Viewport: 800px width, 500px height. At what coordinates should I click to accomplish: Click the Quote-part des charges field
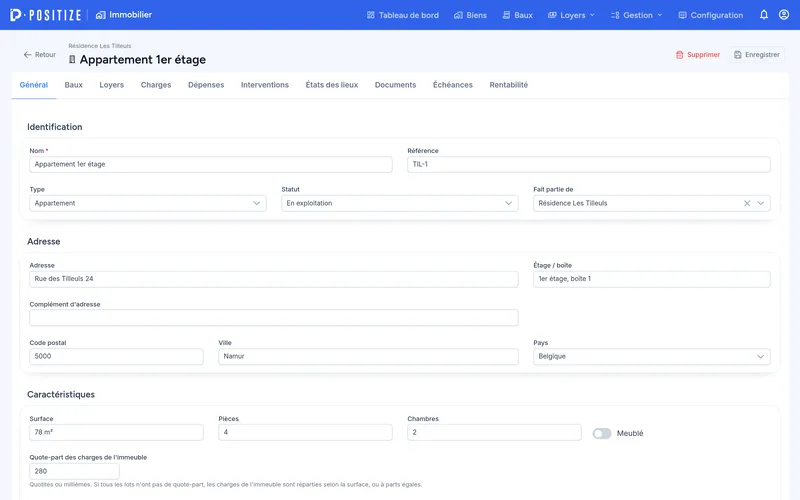74,471
